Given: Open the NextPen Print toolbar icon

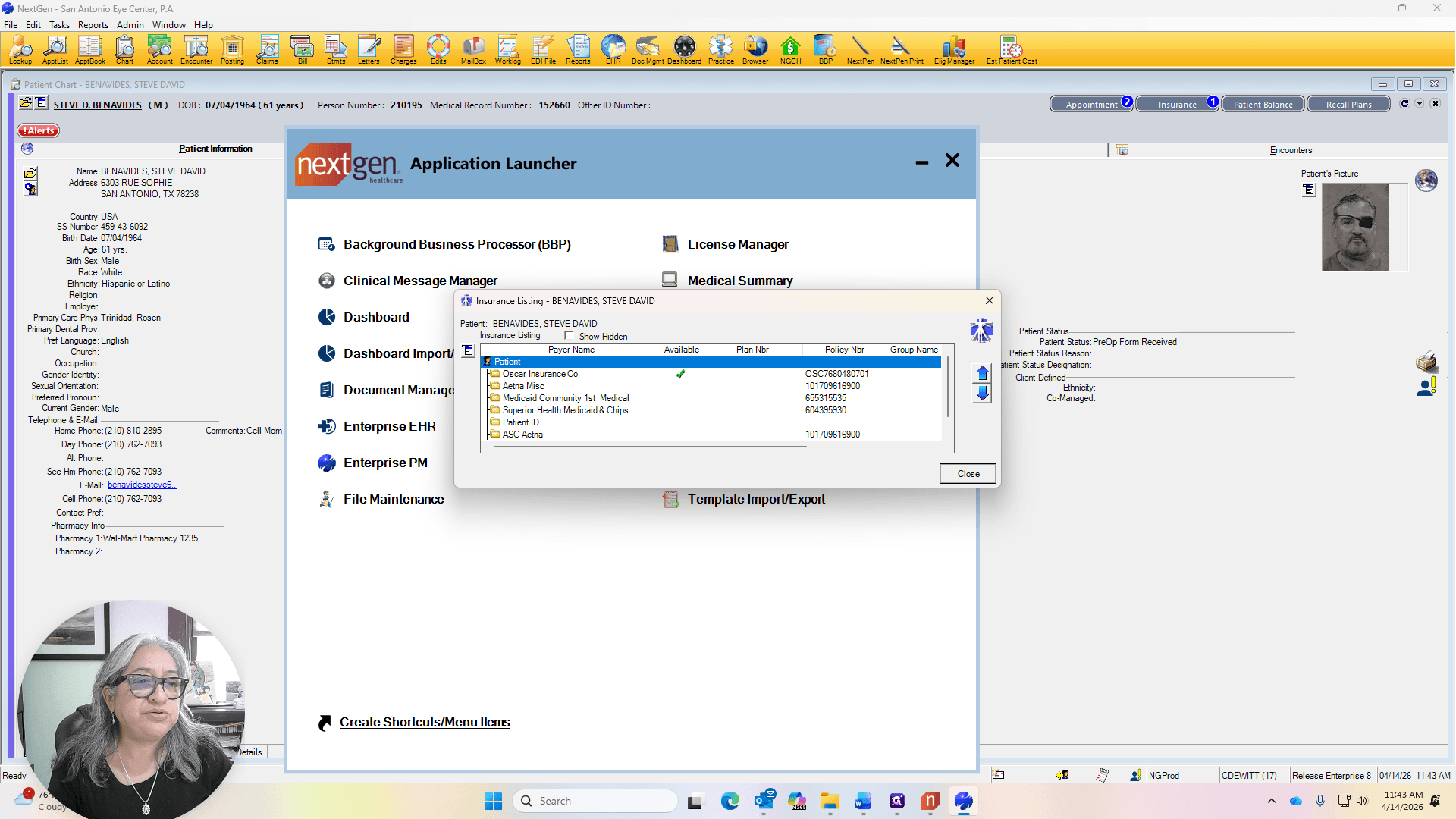Looking at the screenshot, I should pyautogui.click(x=902, y=50).
